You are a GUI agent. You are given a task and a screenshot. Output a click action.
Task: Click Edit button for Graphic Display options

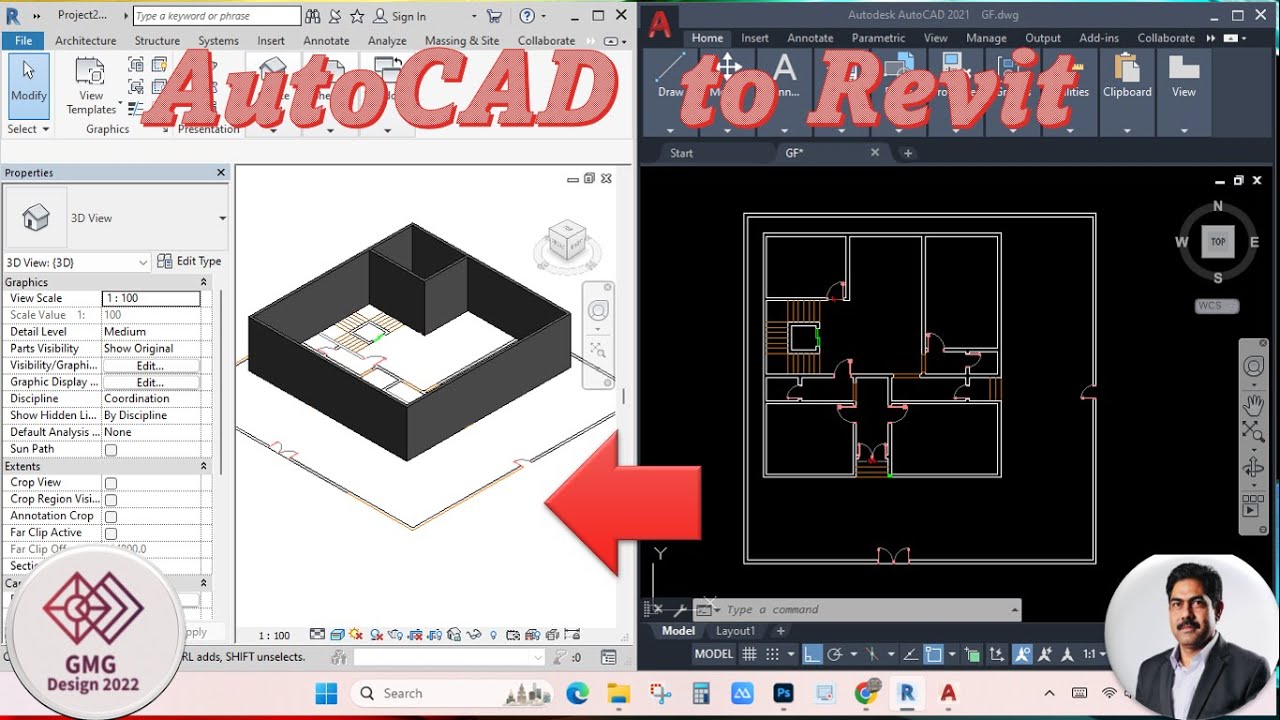pos(150,382)
